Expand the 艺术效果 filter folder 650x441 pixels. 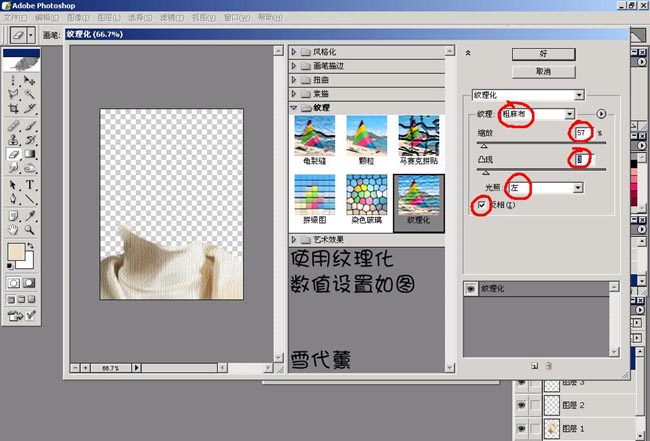[x=295, y=239]
